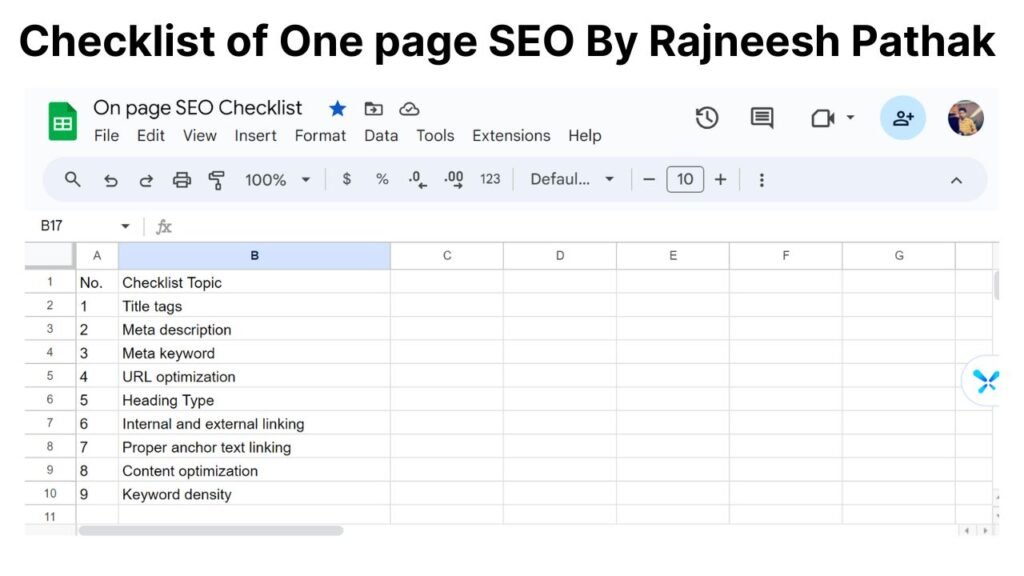The image size is (1024, 576).
Task: Open the Default font dropdown
Action: (x=572, y=179)
